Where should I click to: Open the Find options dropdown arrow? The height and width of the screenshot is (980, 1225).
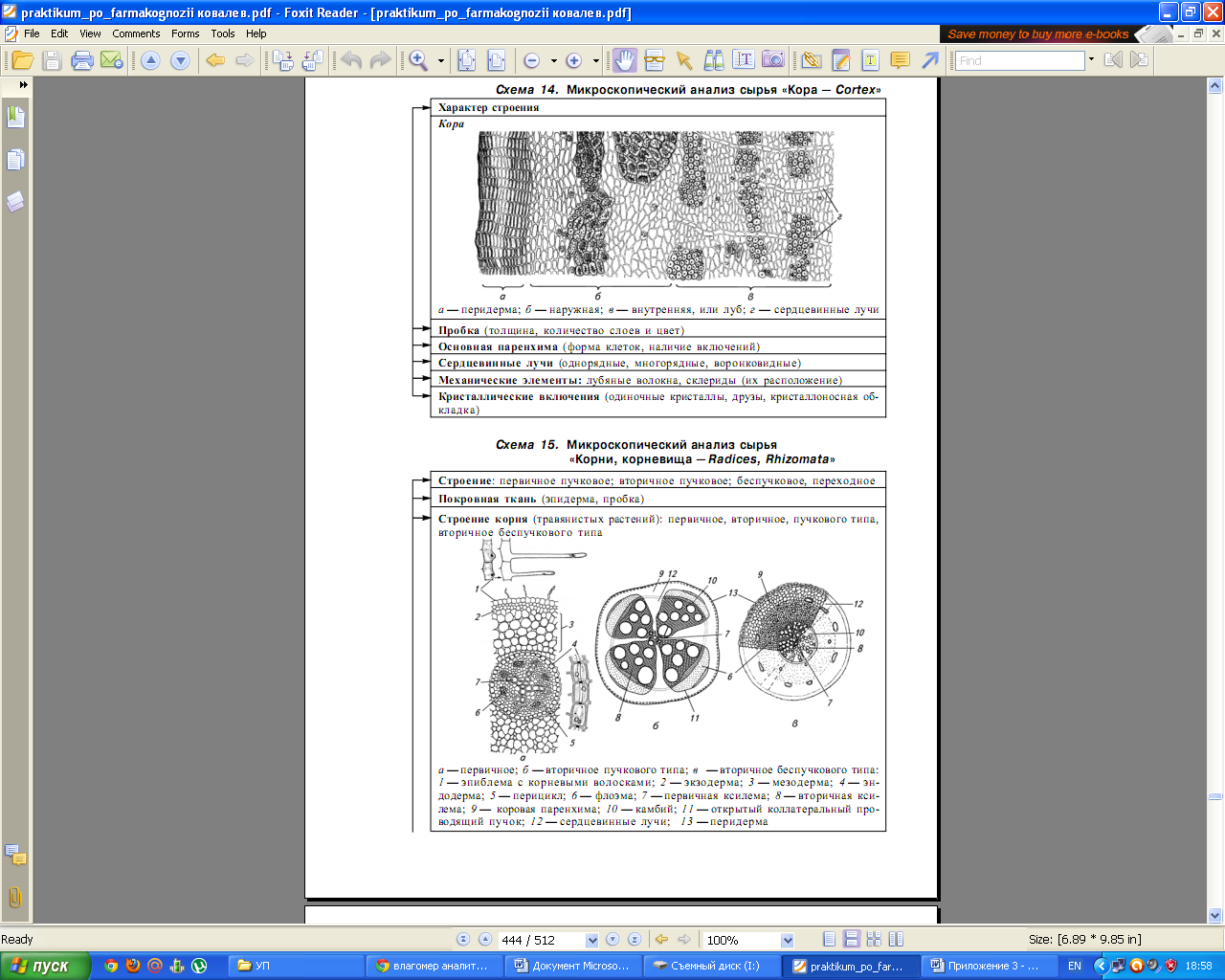[x=1091, y=60]
